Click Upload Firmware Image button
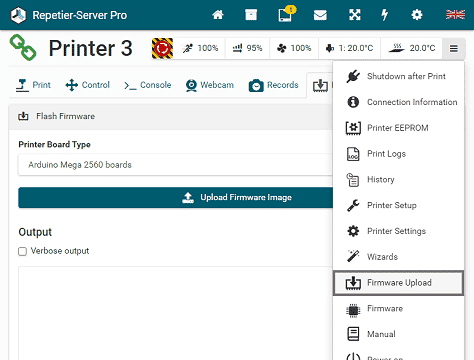 (176, 198)
